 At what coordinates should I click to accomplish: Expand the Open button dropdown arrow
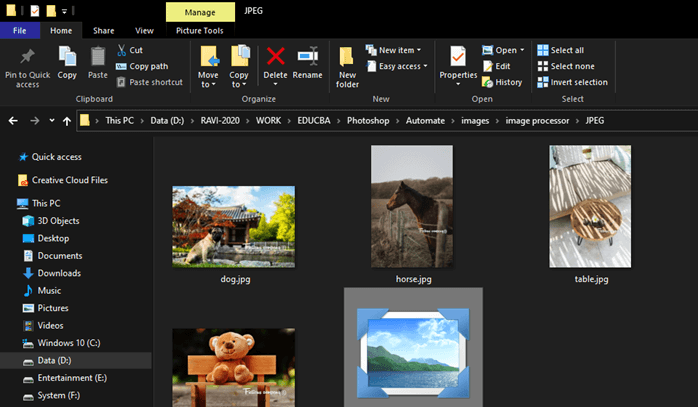[522, 50]
